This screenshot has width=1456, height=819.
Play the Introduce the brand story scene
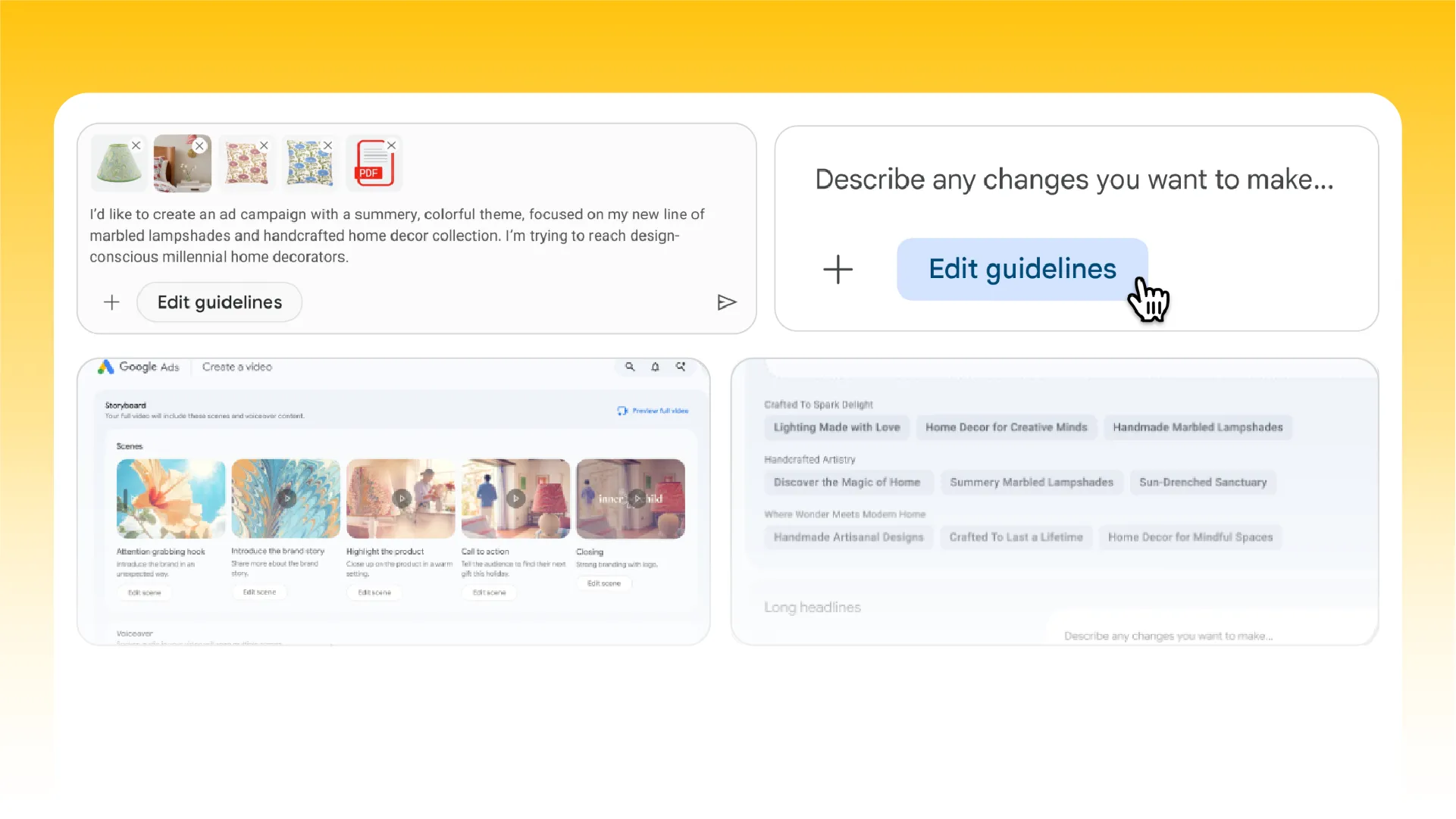(286, 499)
